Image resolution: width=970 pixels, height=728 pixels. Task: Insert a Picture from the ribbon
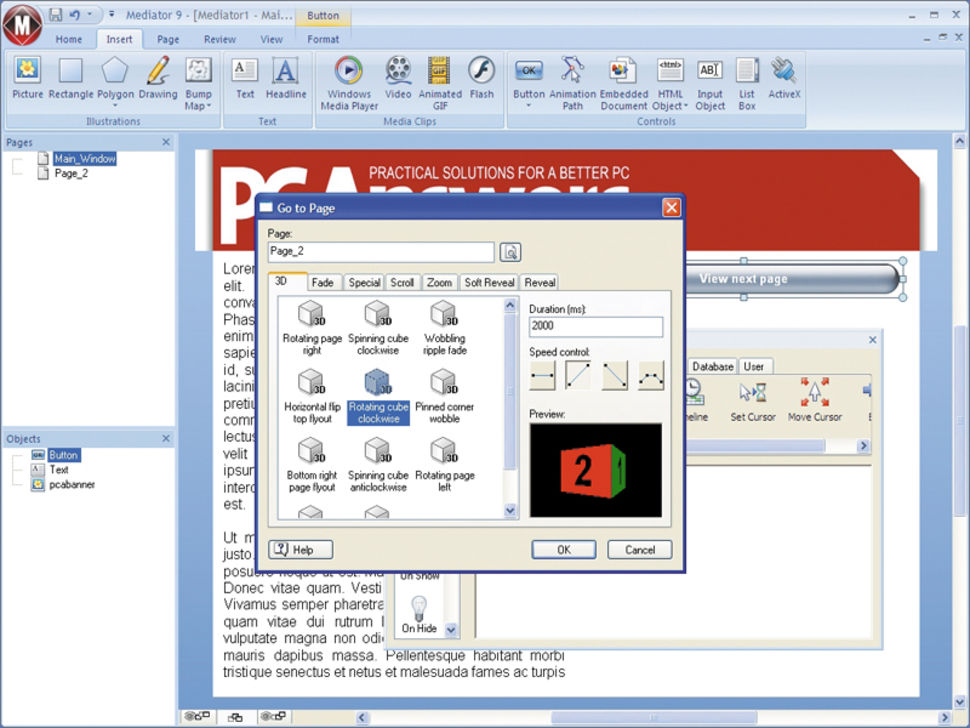pyautogui.click(x=28, y=77)
